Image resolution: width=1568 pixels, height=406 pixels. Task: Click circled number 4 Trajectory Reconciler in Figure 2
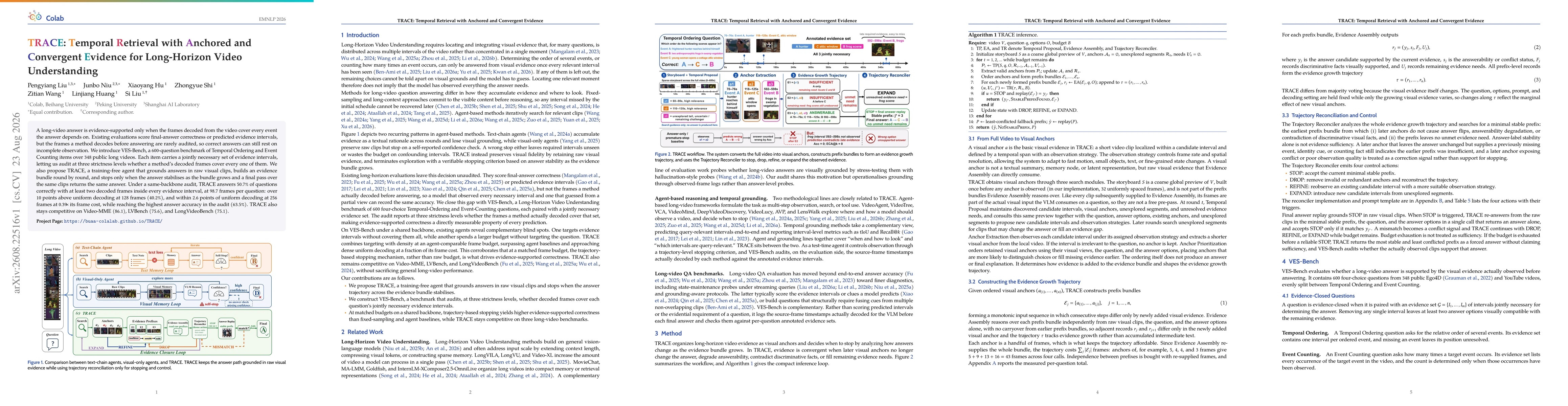click(864, 75)
